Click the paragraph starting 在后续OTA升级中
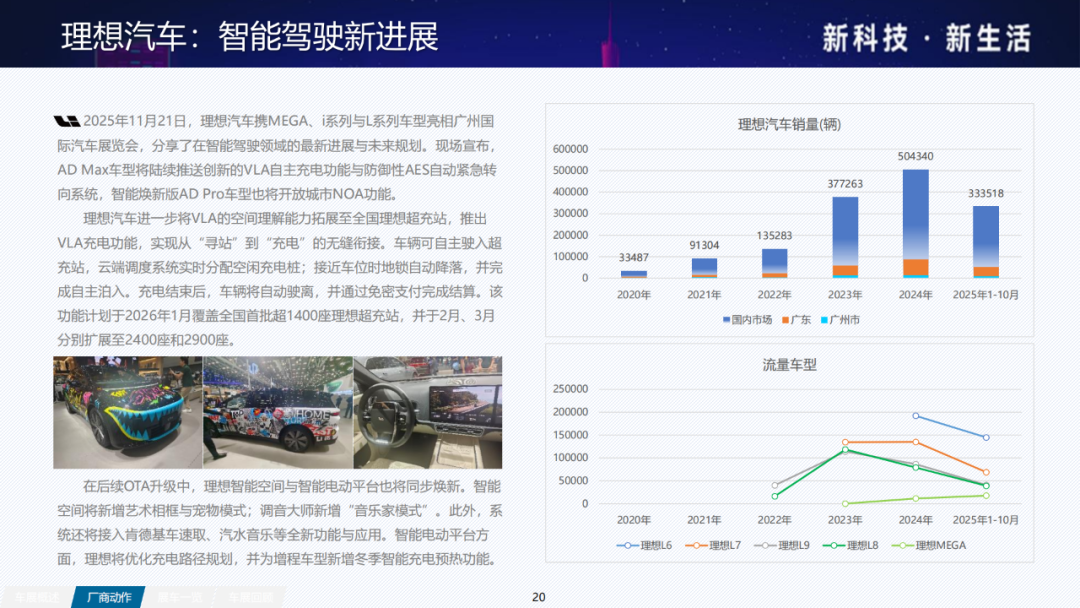Screen dimensions: 1080x608 tap(280, 523)
